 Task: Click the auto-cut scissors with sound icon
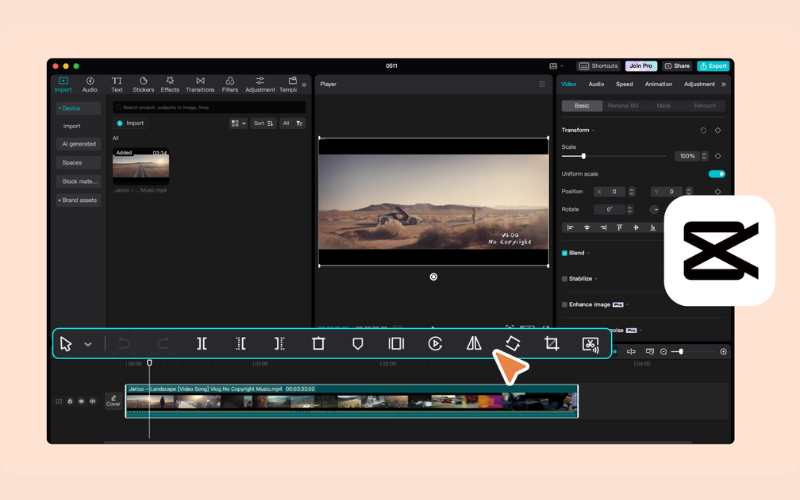tap(590, 344)
